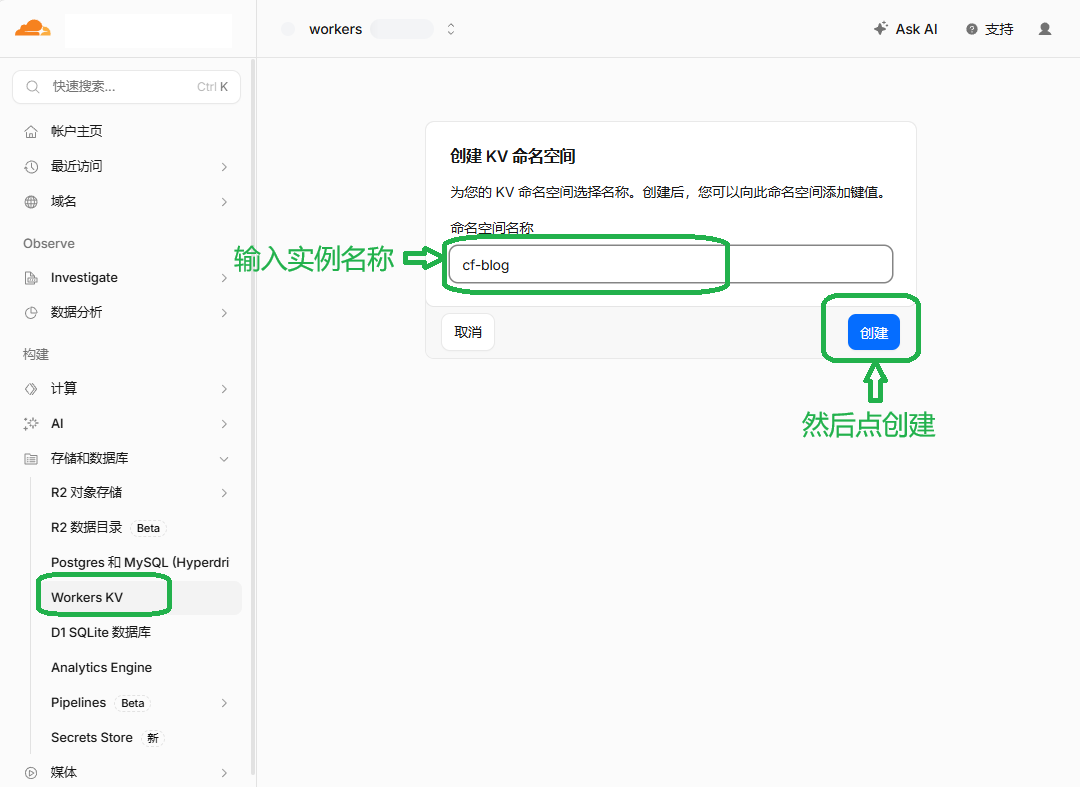Expand the Investigate submenu chevron
Image resolution: width=1080 pixels, height=787 pixels.
pos(224,278)
